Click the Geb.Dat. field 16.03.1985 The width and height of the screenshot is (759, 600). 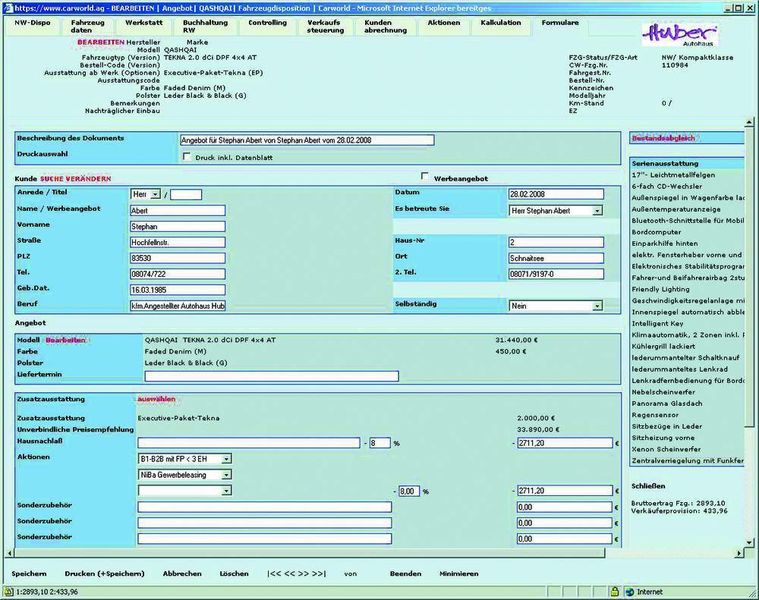(x=178, y=290)
